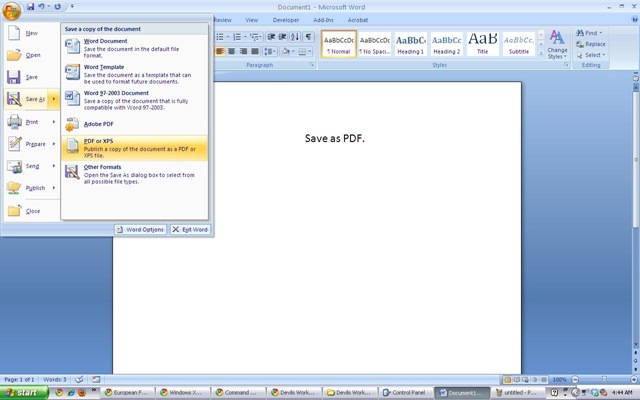Switch to the Add-Ins ribbon tab
Viewport: 640px width, 400px height.
pos(323,20)
